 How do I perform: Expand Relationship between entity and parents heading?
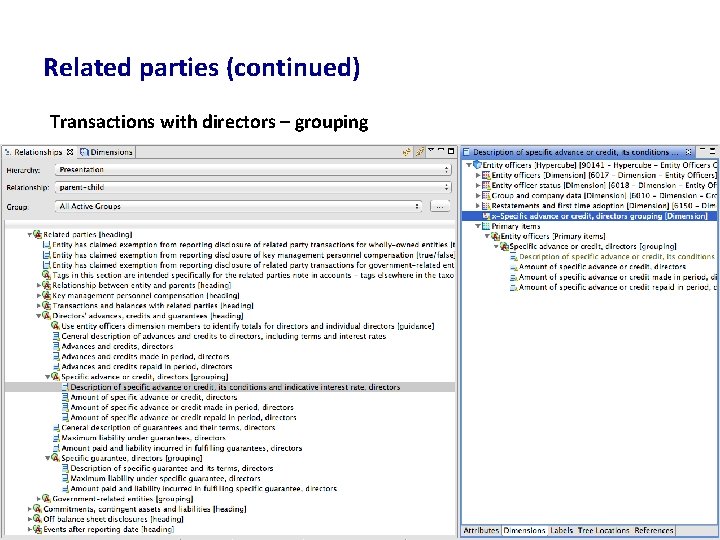[39, 286]
